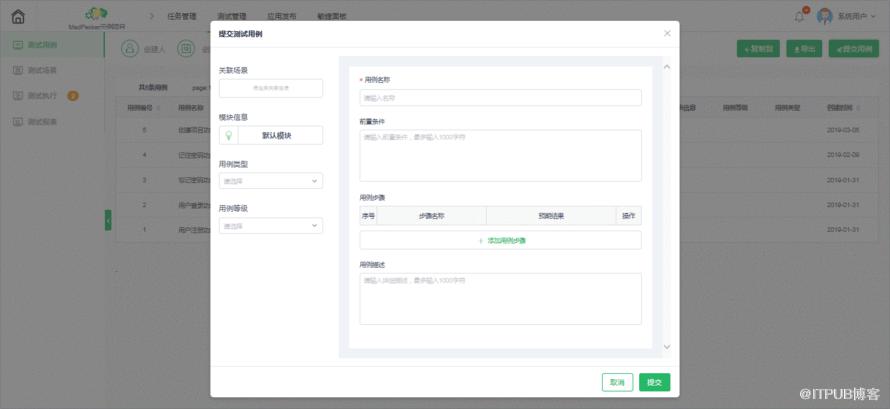Click the 用例类型 background table header
The image size is (890, 409).
[x=787, y=107]
